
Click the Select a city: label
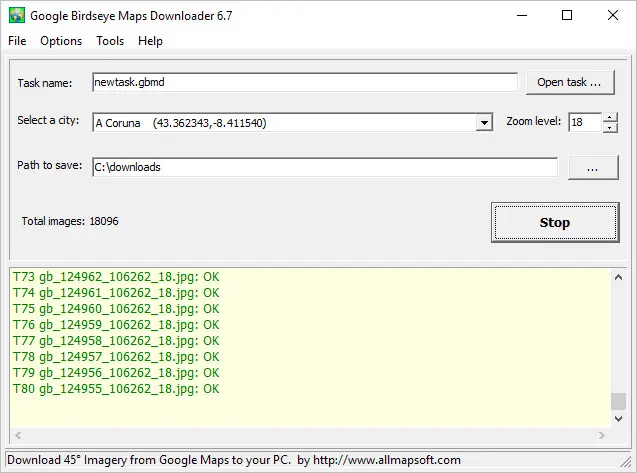pyautogui.click(x=48, y=121)
